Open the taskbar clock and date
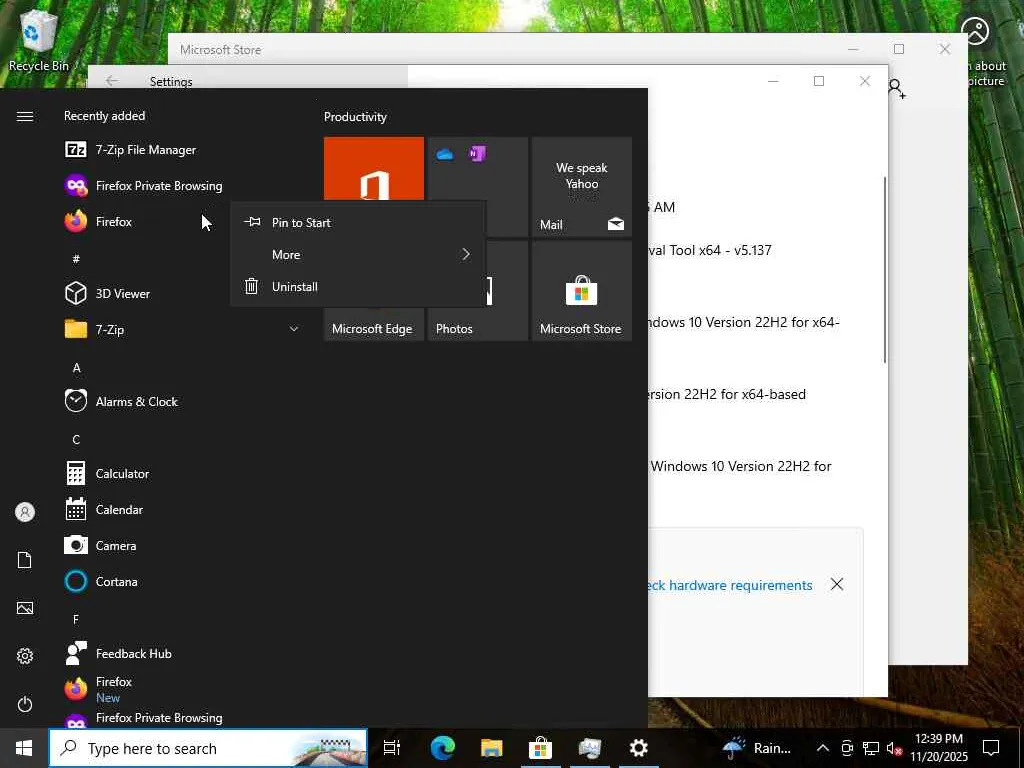Screen dimensions: 1024x768 tap(939, 748)
